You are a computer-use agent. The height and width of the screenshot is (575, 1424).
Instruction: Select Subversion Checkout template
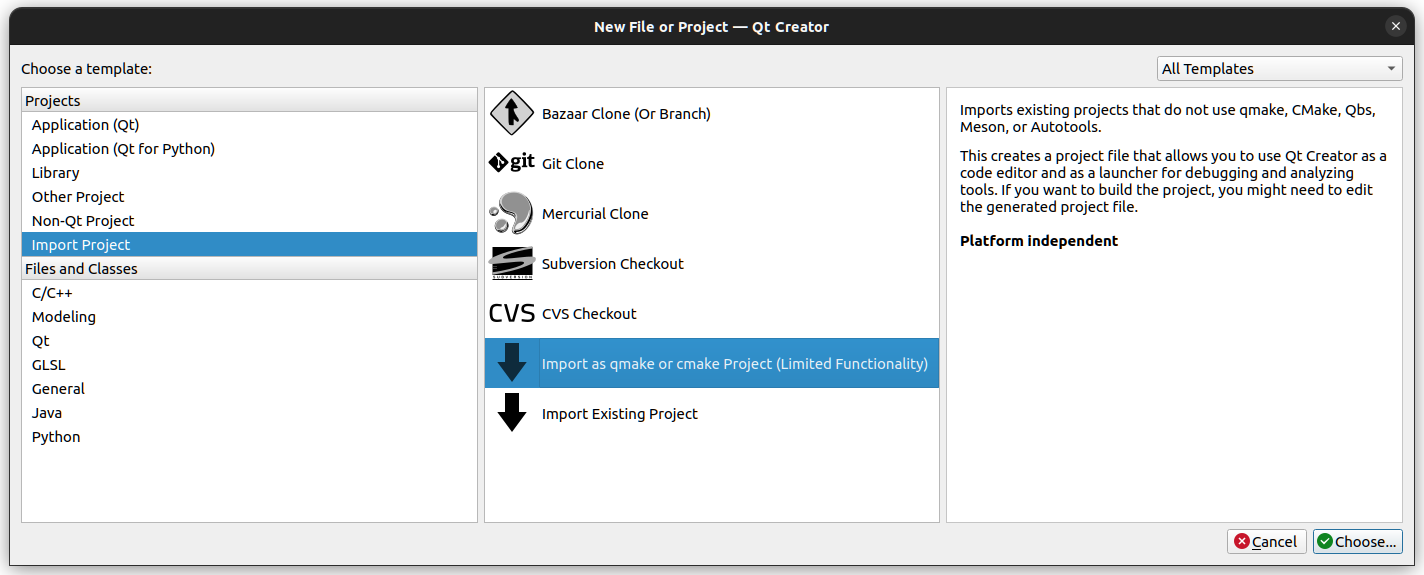click(712, 263)
